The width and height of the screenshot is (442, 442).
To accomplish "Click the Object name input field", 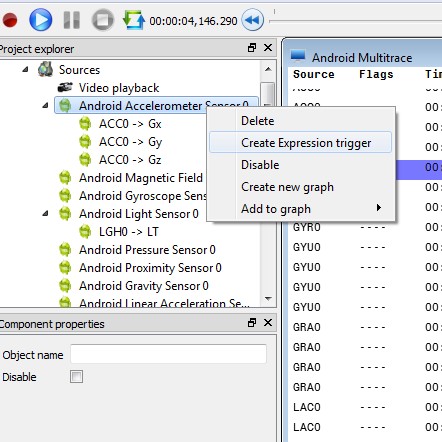I will point(168,354).
